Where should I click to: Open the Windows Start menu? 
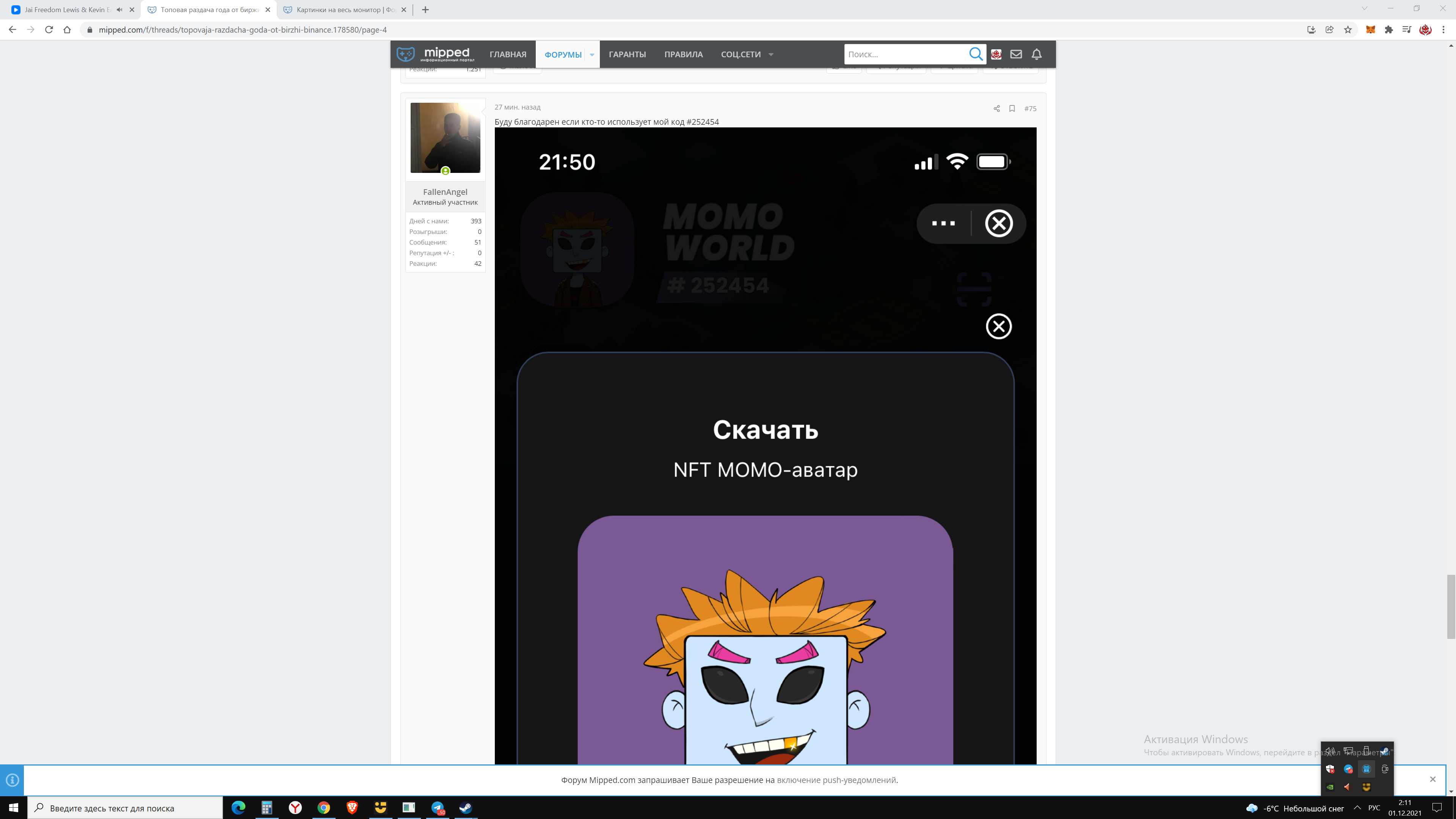[x=14, y=808]
